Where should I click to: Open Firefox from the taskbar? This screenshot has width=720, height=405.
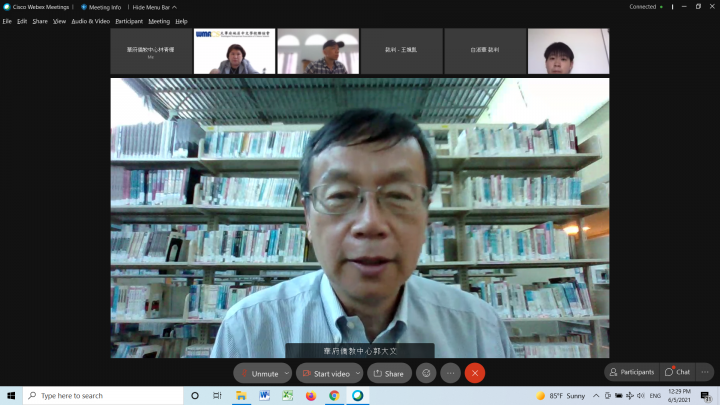pos(311,396)
